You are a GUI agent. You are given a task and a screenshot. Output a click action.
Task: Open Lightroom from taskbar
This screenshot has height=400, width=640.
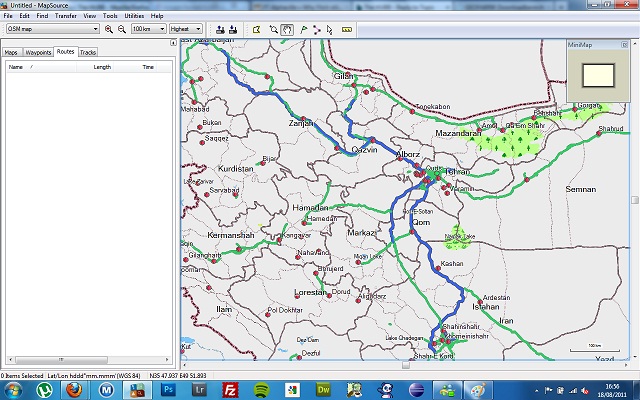(199, 390)
